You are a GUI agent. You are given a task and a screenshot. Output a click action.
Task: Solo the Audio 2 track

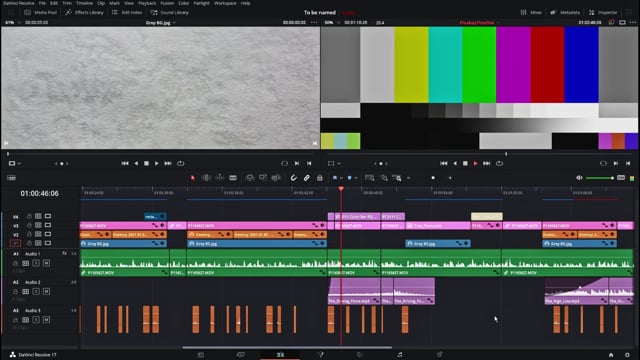(x=36, y=291)
